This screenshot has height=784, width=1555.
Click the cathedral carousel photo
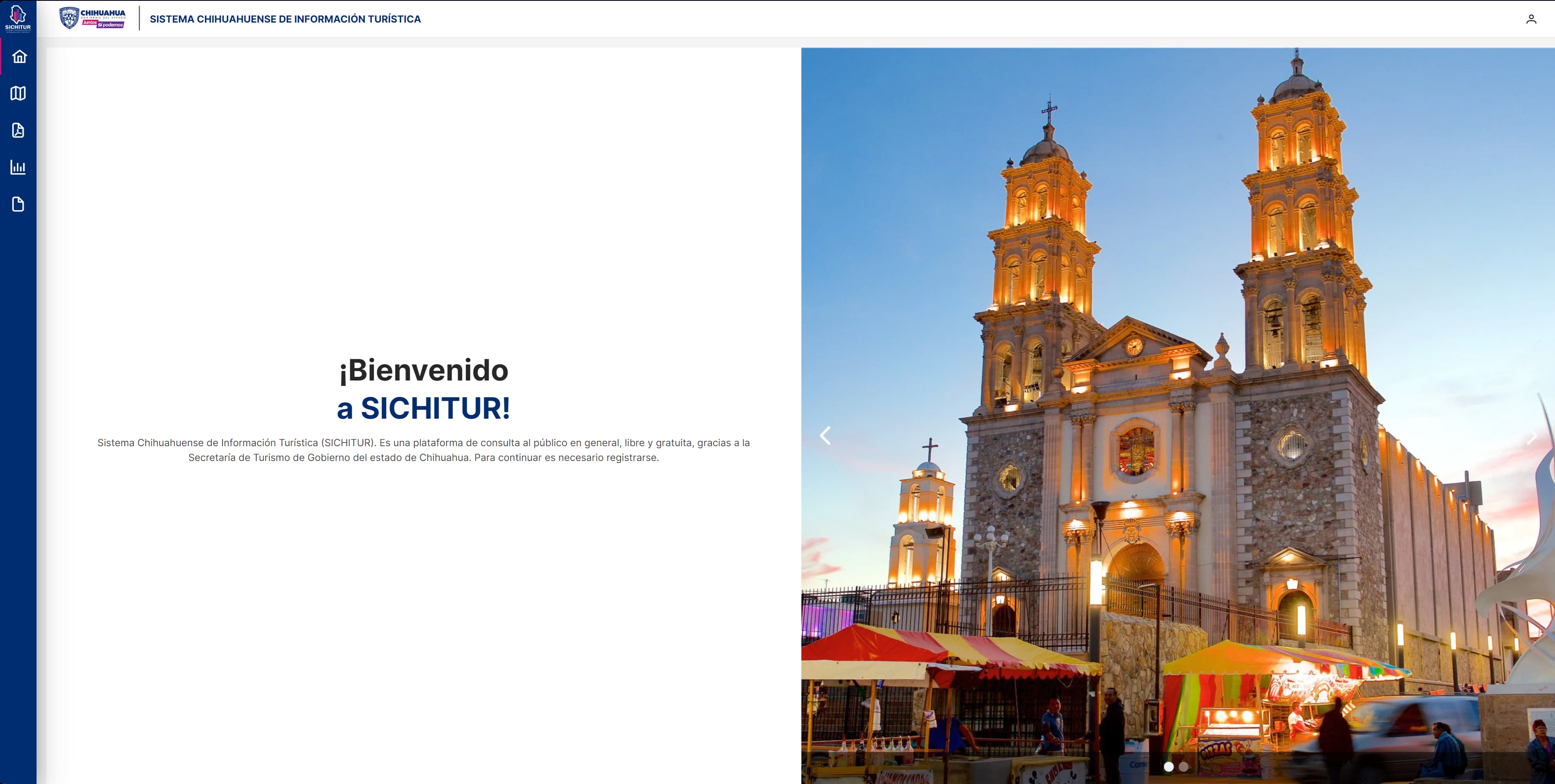pos(1178,416)
